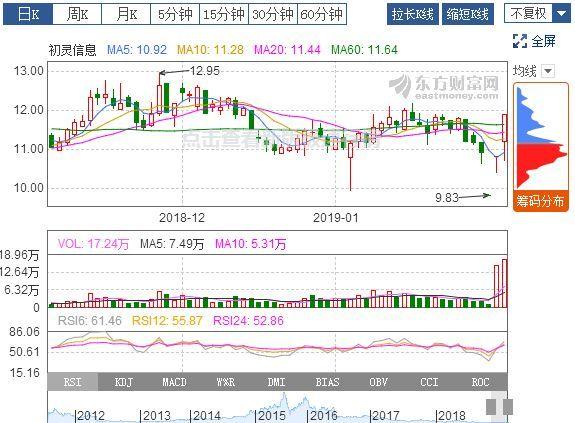The image size is (575, 423).
Task: Select the 日K daily chart tab
Action: click(28, 14)
